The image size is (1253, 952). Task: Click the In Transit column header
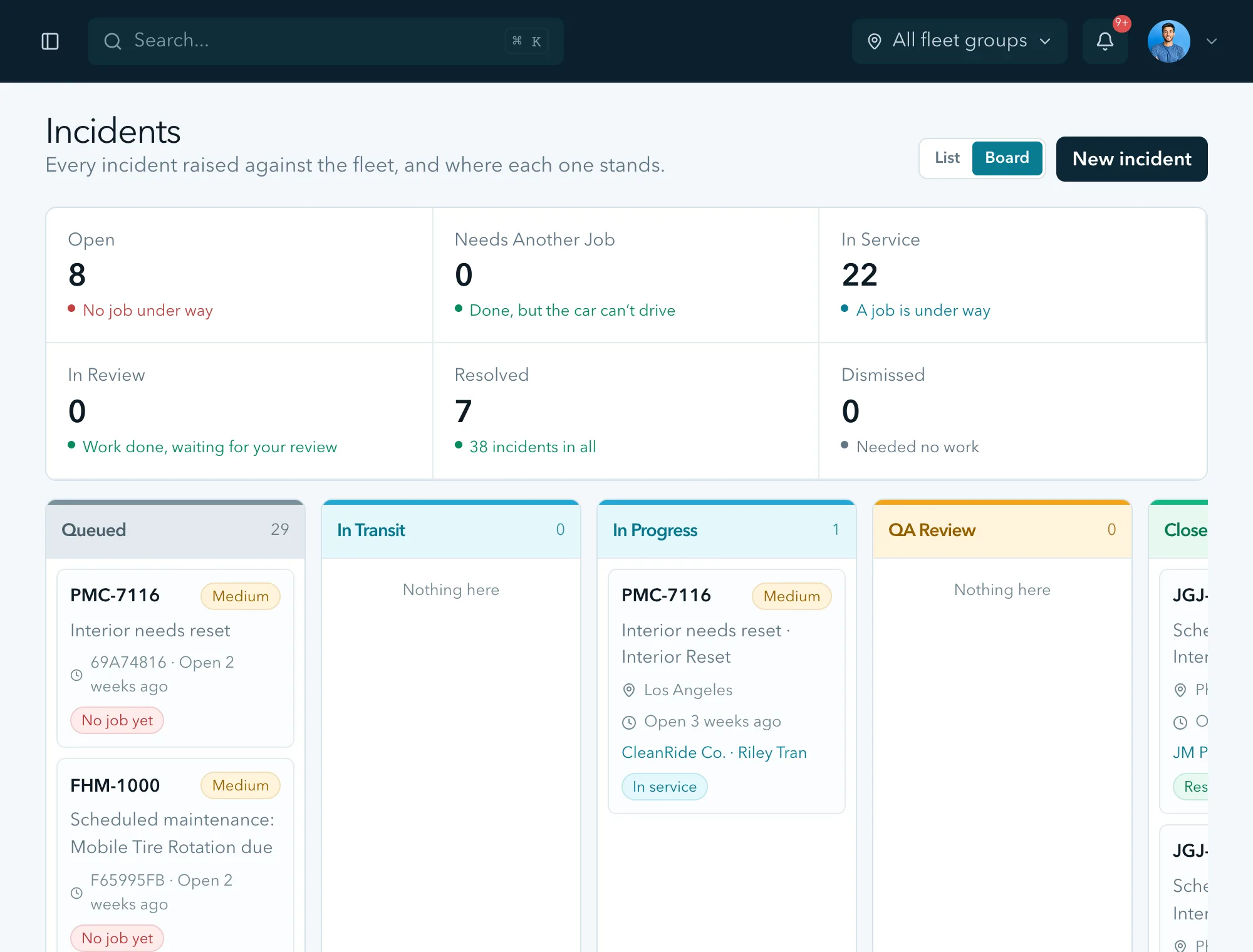[x=451, y=530]
